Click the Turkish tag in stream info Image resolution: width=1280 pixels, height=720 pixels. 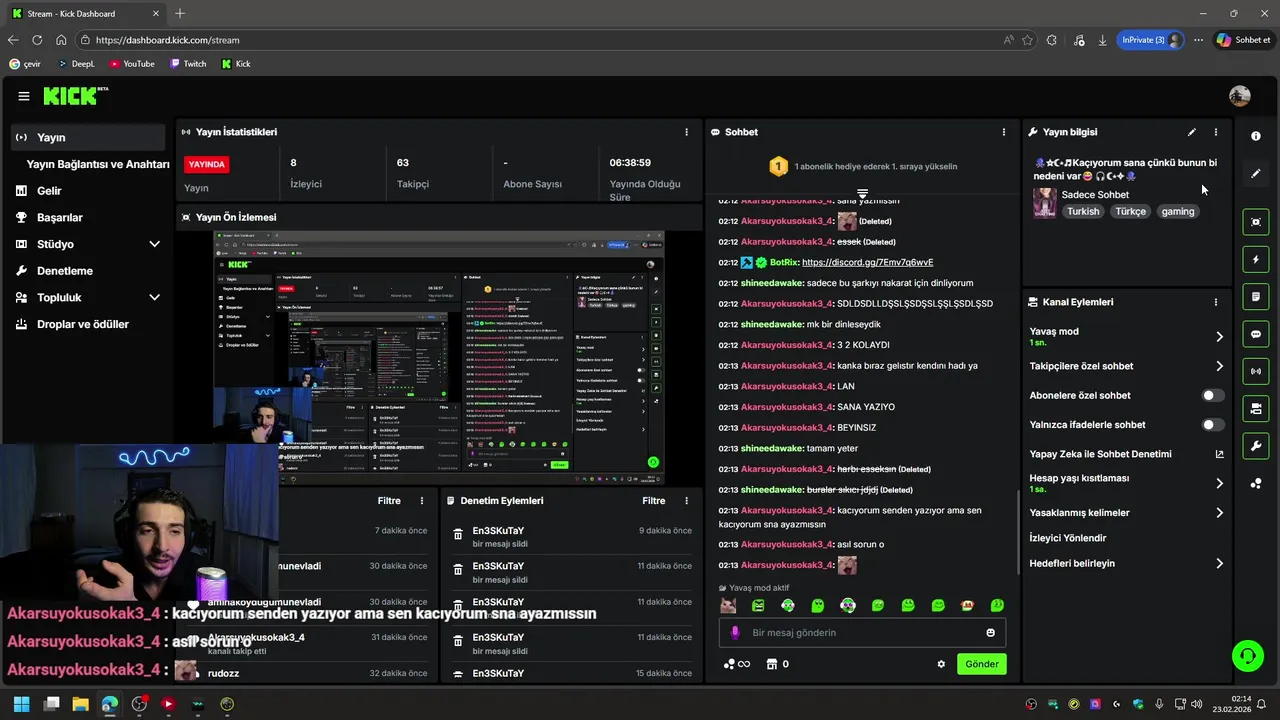click(x=1083, y=211)
